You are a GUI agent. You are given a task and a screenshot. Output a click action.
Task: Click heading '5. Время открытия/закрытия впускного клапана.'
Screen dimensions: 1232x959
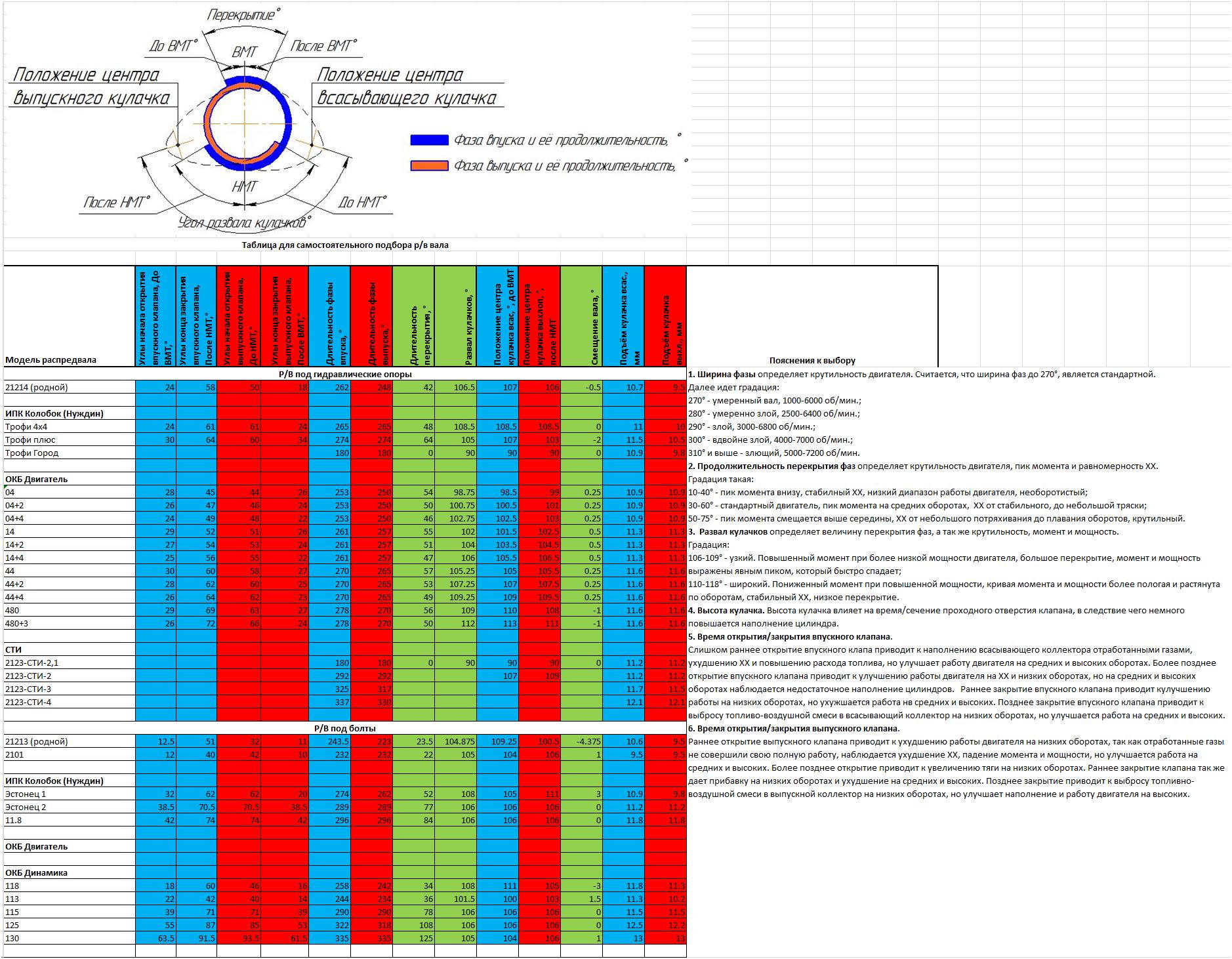tap(791, 636)
